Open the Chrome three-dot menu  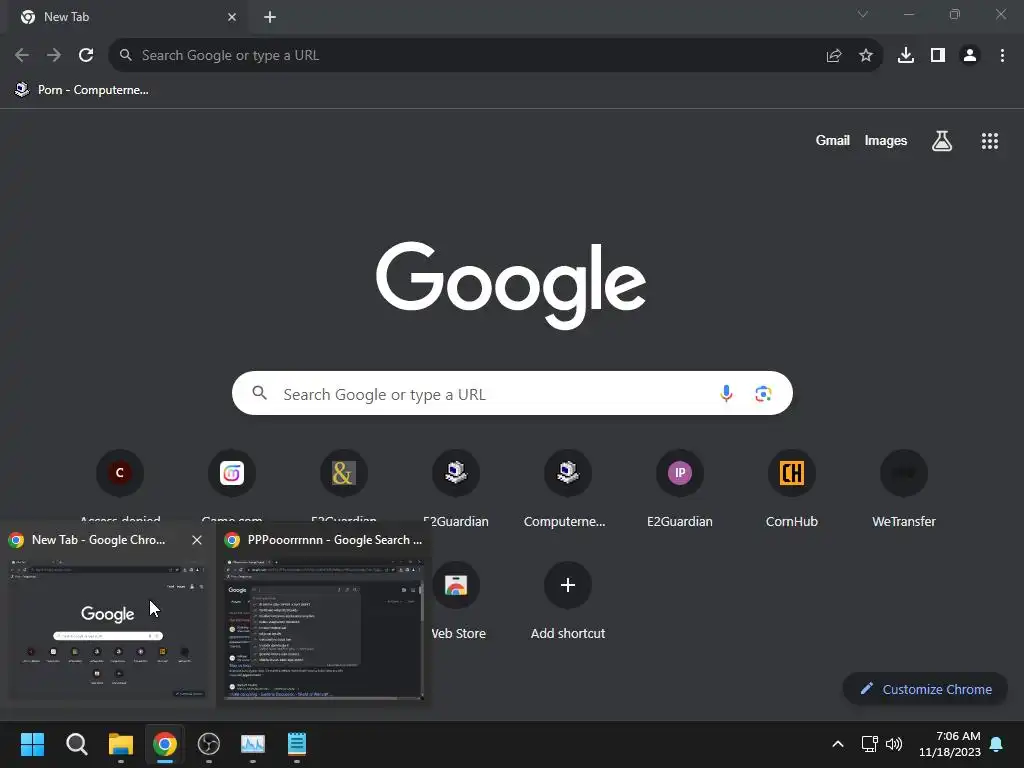point(1002,56)
